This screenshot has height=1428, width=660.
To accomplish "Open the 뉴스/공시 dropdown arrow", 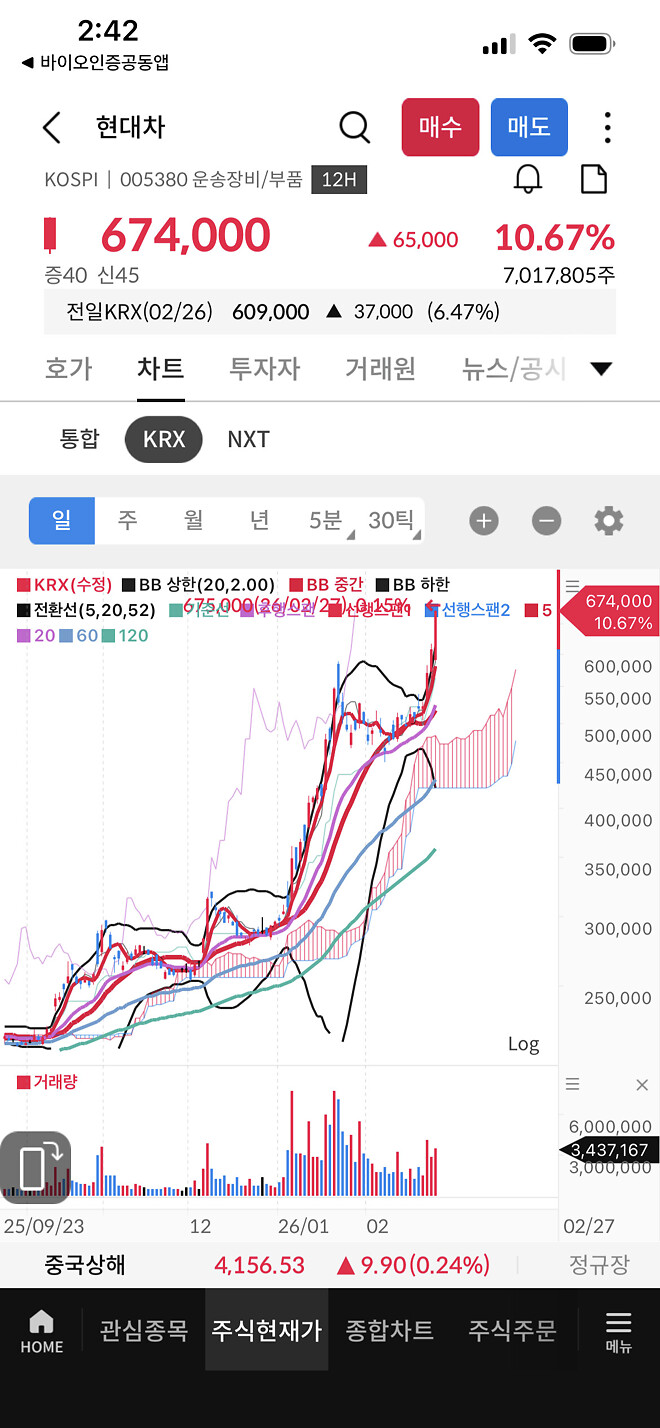I will tap(601, 368).
